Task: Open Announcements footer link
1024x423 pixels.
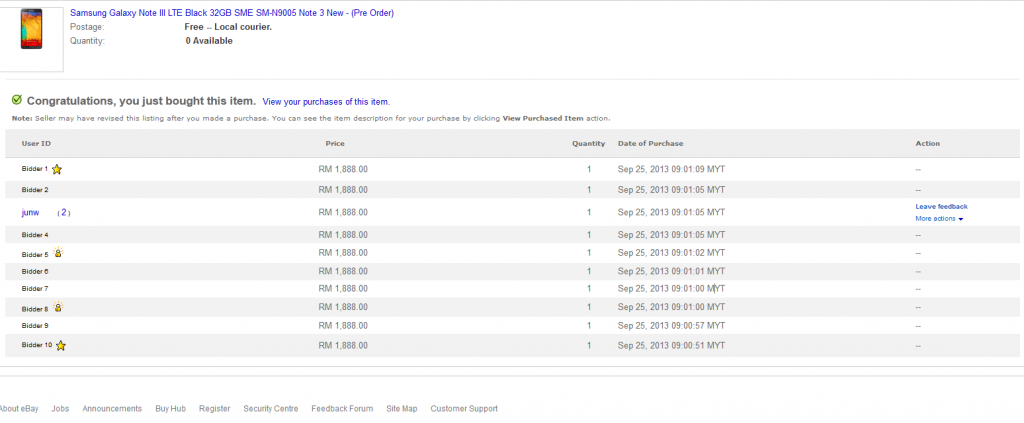Action: coord(112,409)
